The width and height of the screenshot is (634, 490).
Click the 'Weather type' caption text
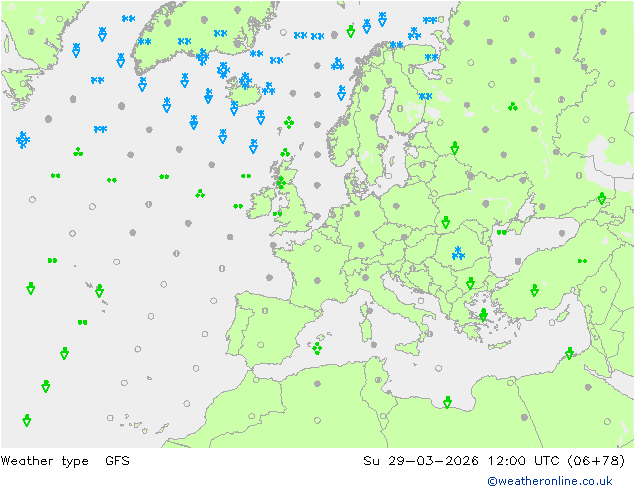(44, 461)
